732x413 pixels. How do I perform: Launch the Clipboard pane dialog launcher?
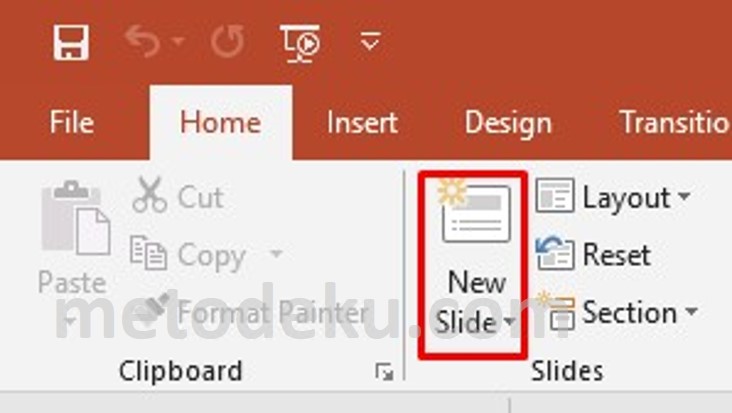tap(384, 372)
